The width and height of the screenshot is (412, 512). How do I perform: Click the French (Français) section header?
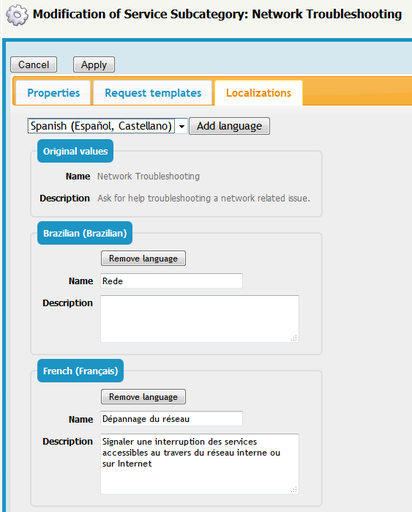click(x=80, y=371)
